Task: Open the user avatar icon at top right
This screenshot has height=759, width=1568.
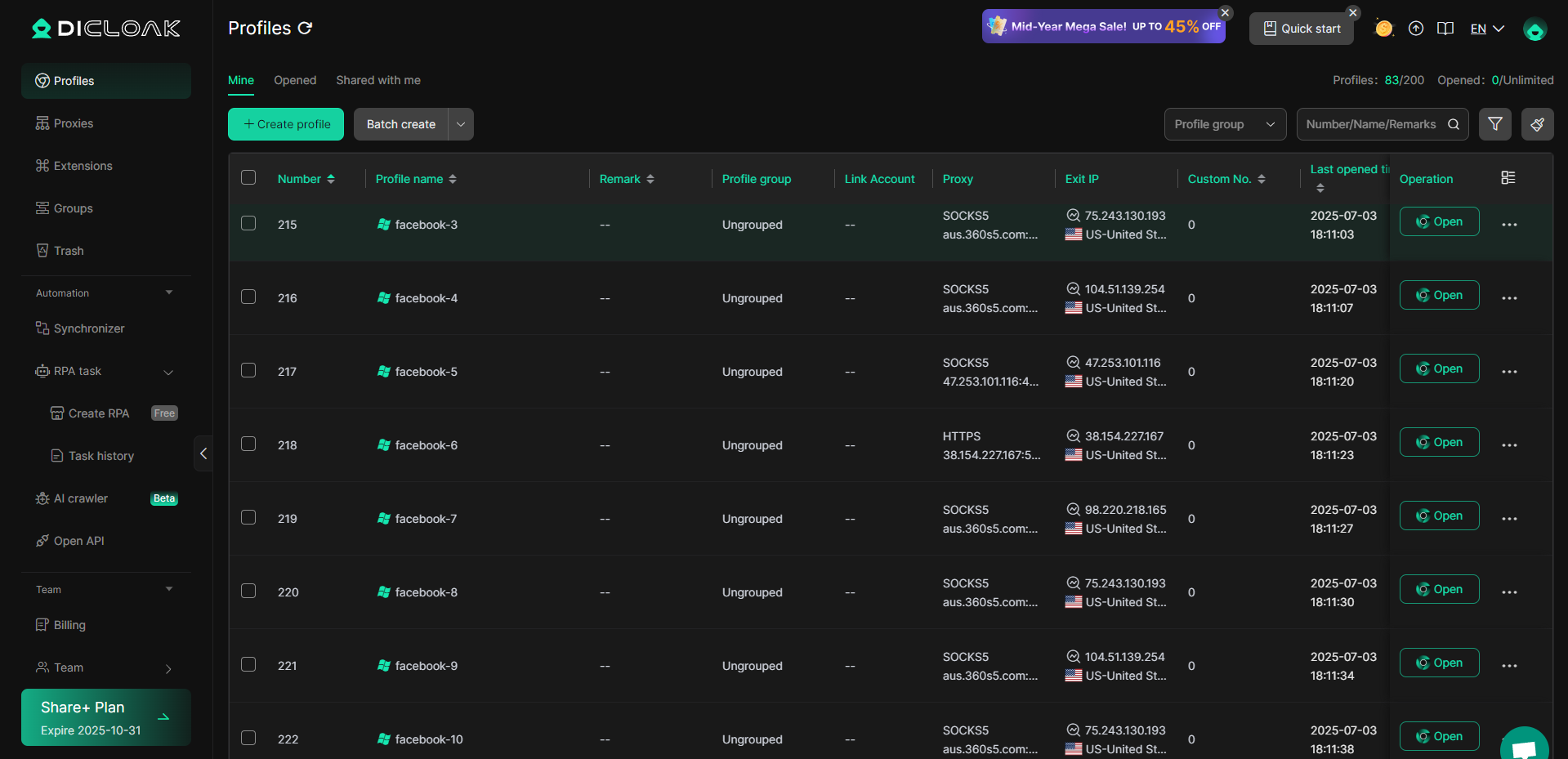Action: tap(1534, 30)
